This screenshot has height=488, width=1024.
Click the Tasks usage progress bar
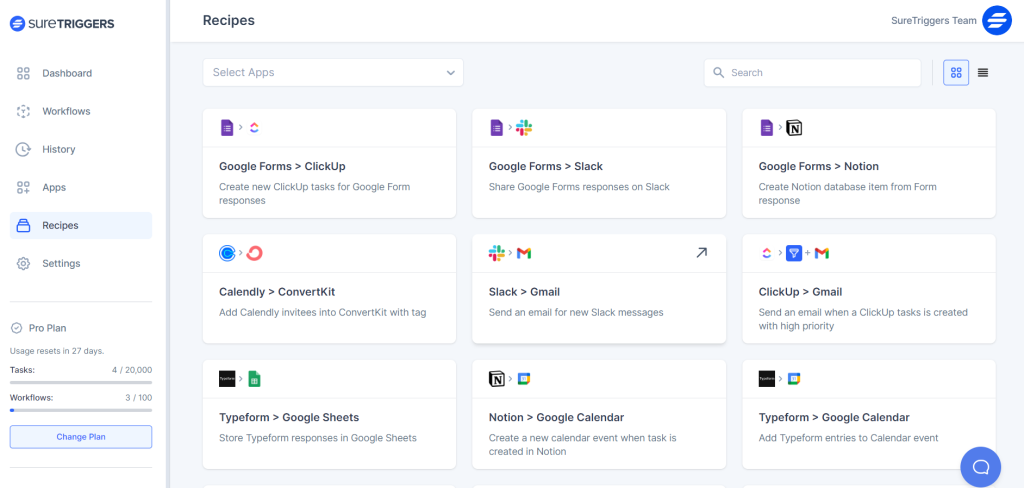click(x=81, y=382)
